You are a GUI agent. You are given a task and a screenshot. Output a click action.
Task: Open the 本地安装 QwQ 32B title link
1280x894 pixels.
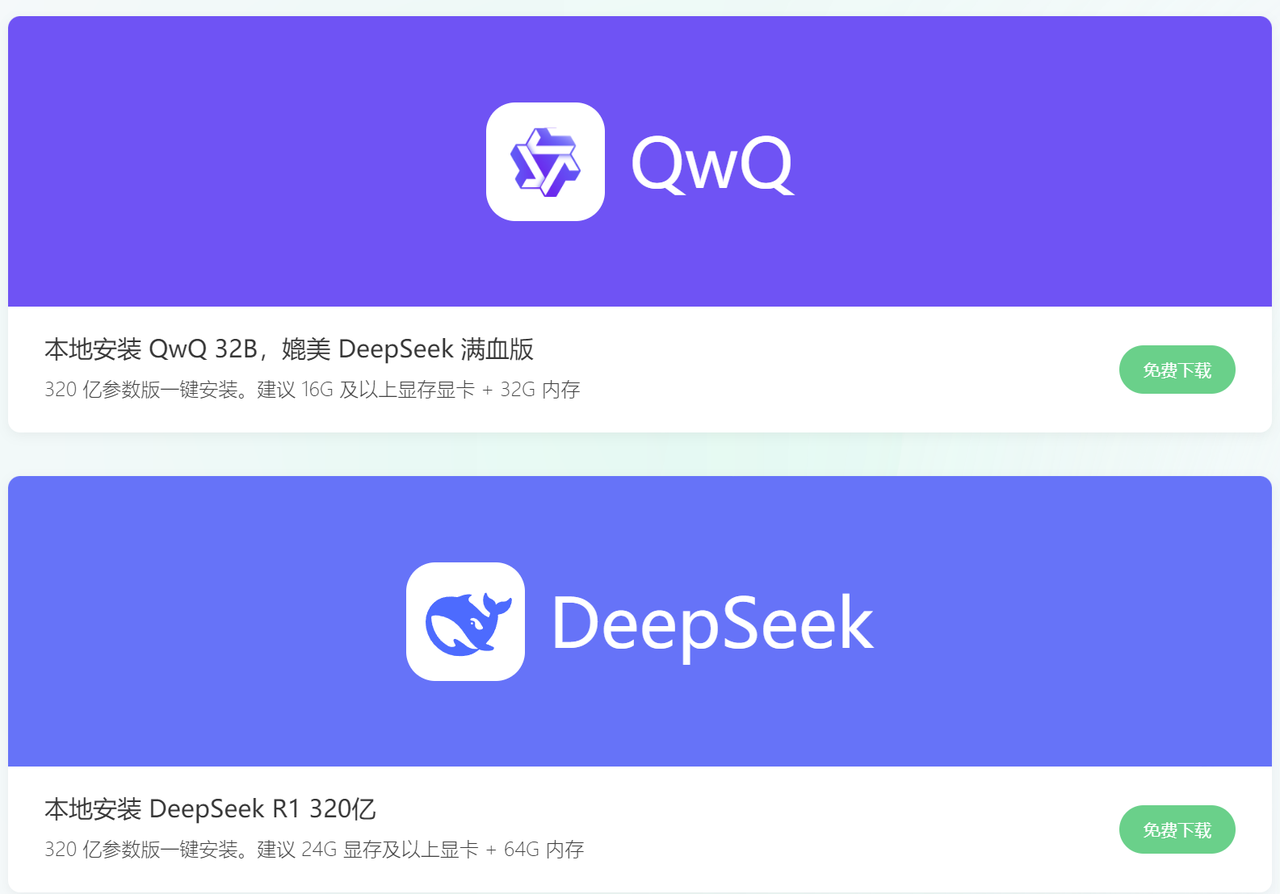coord(289,349)
